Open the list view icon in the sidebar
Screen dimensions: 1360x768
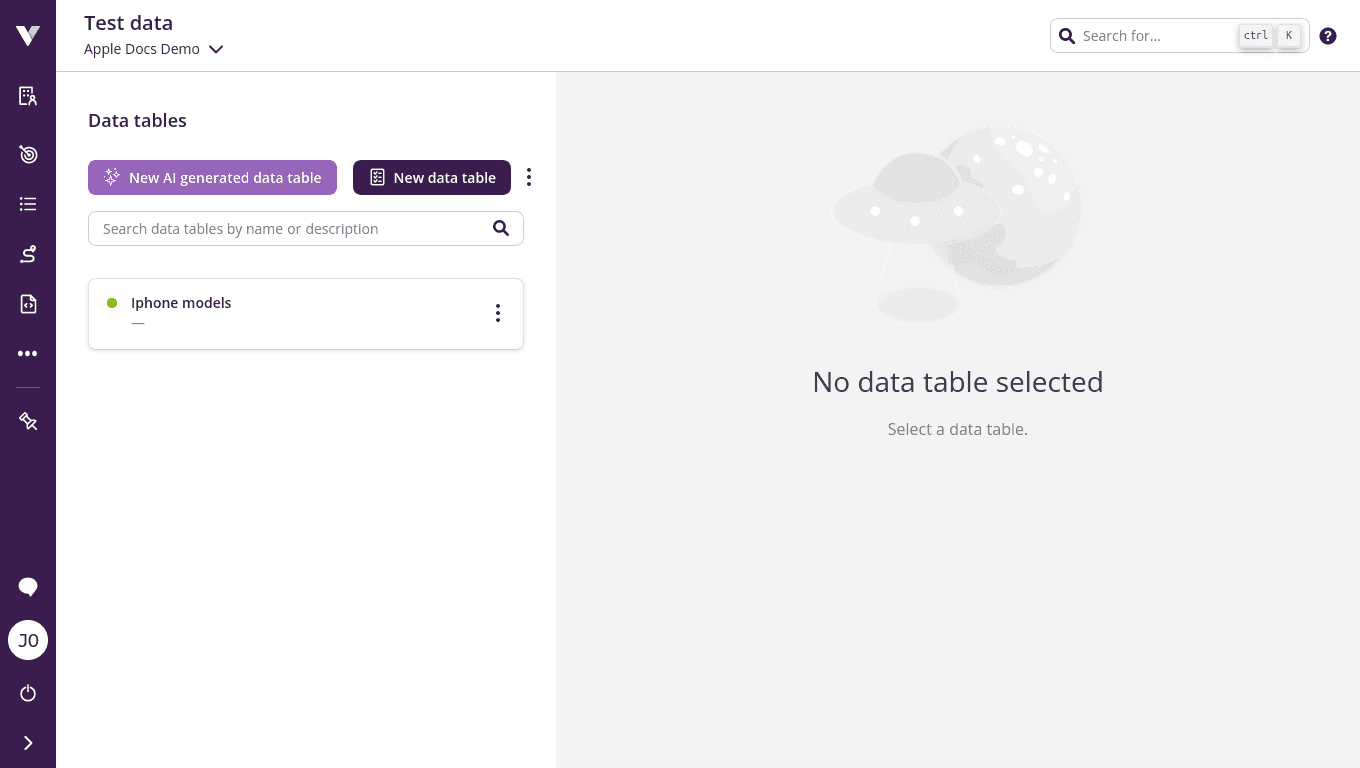click(27, 204)
